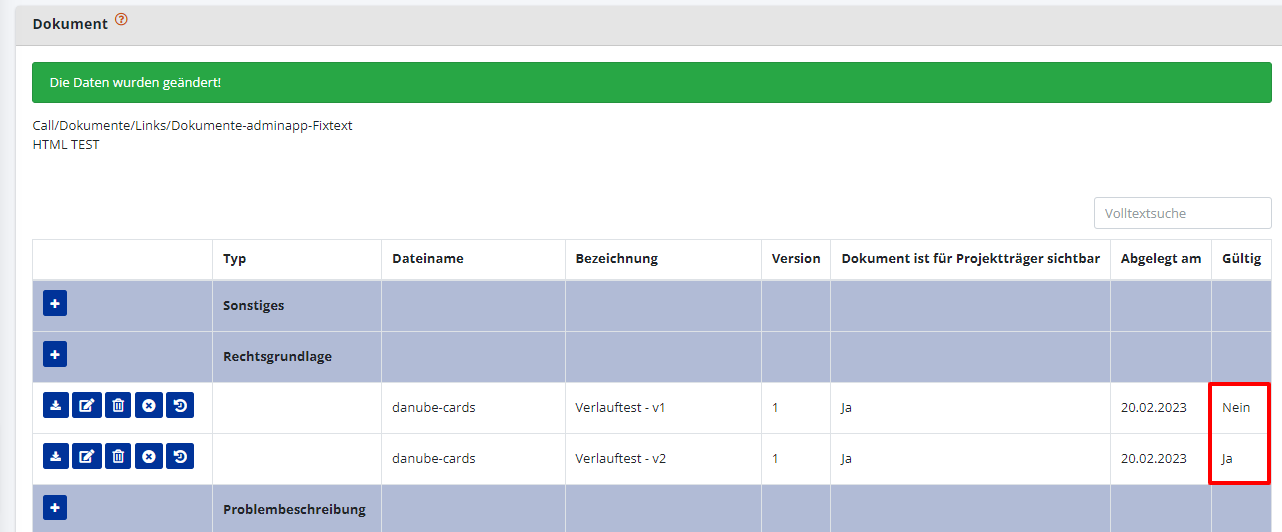This screenshot has width=1282, height=532.
Task: Delete the Verlauftest - v1 document
Action: click(118, 405)
